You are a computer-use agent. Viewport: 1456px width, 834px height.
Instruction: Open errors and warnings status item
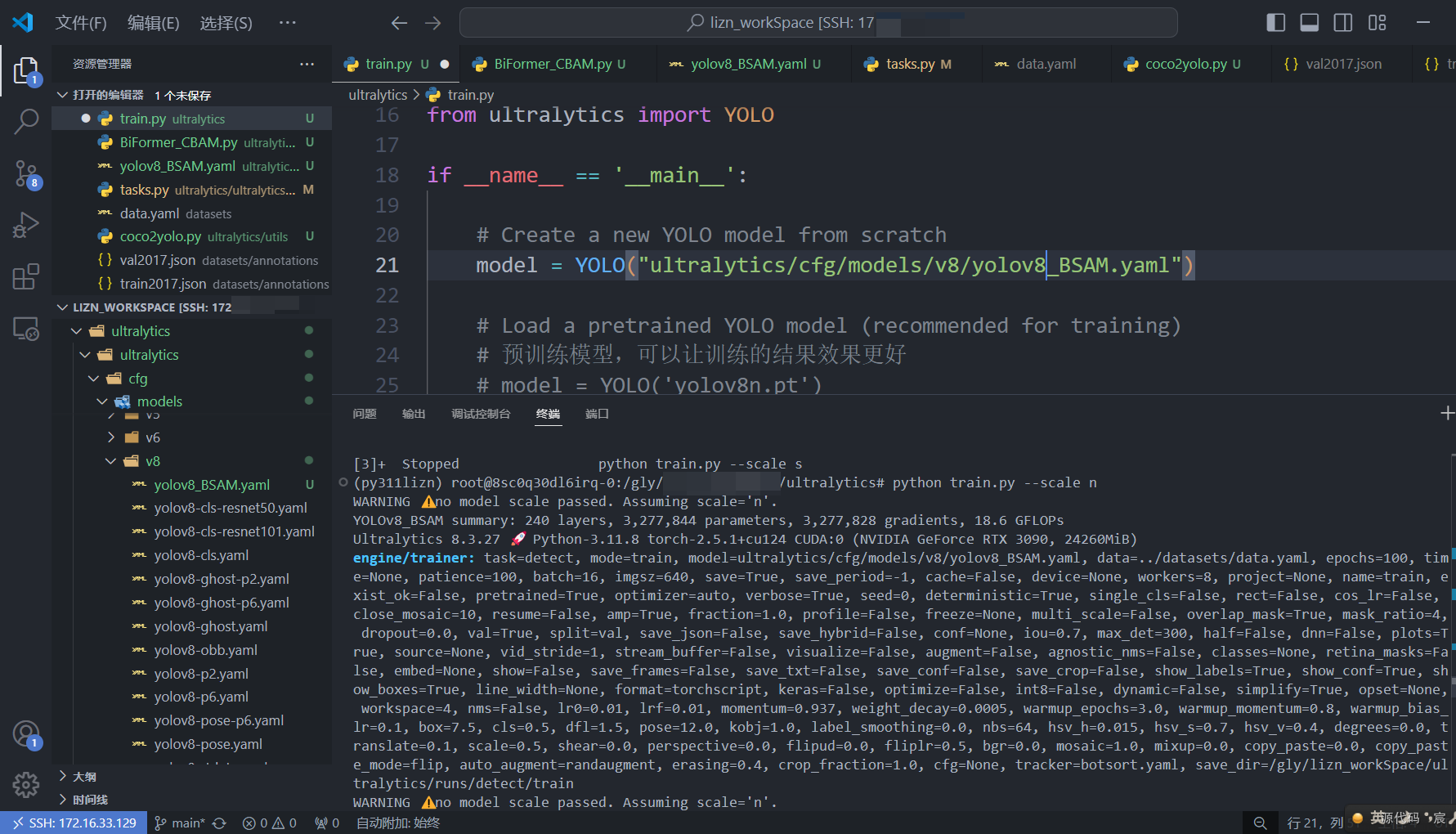coord(270,823)
